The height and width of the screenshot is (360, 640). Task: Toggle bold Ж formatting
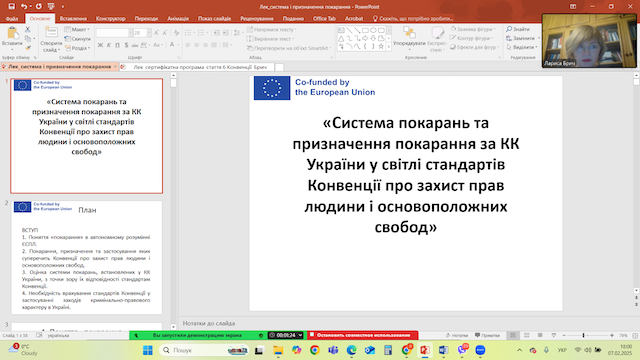pyautogui.click(x=100, y=45)
